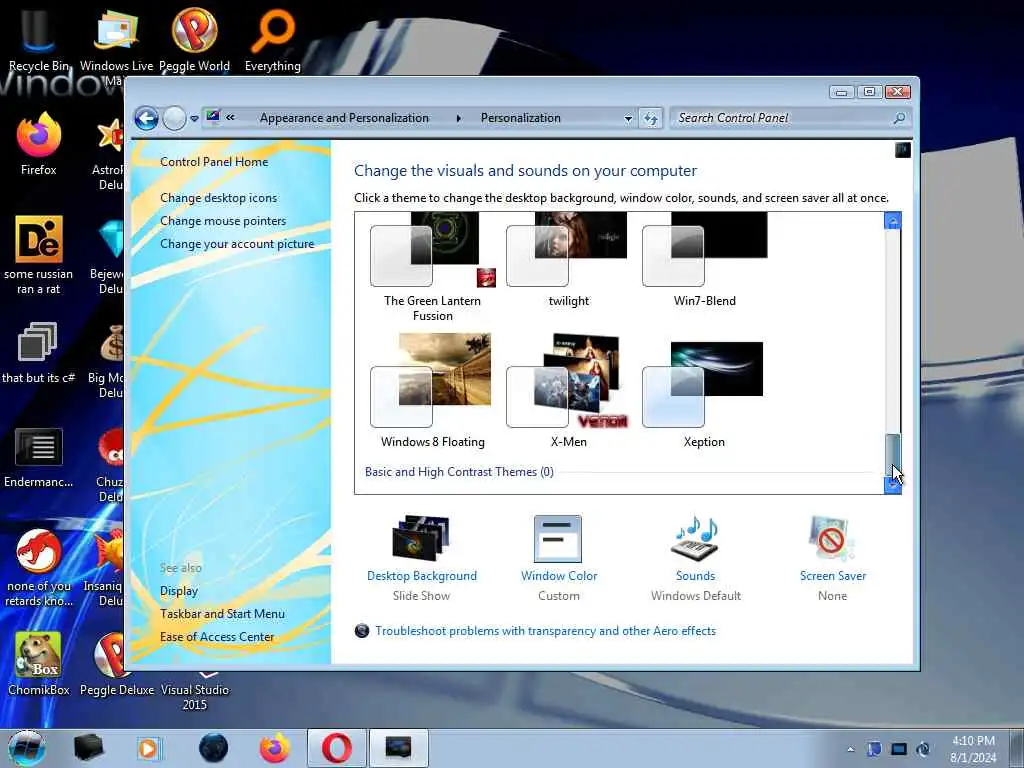Click the system tray volume icon
Viewport: 1024px width, 768px height.
tap(923, 749)
